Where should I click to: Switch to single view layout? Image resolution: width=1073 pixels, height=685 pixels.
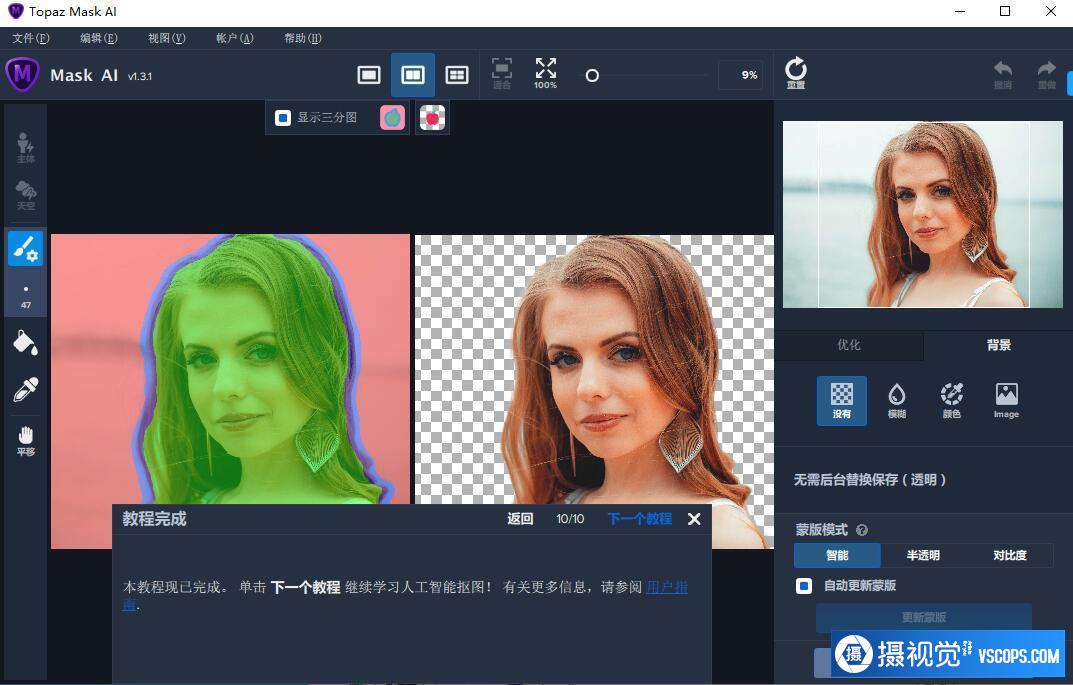(369, 75)
